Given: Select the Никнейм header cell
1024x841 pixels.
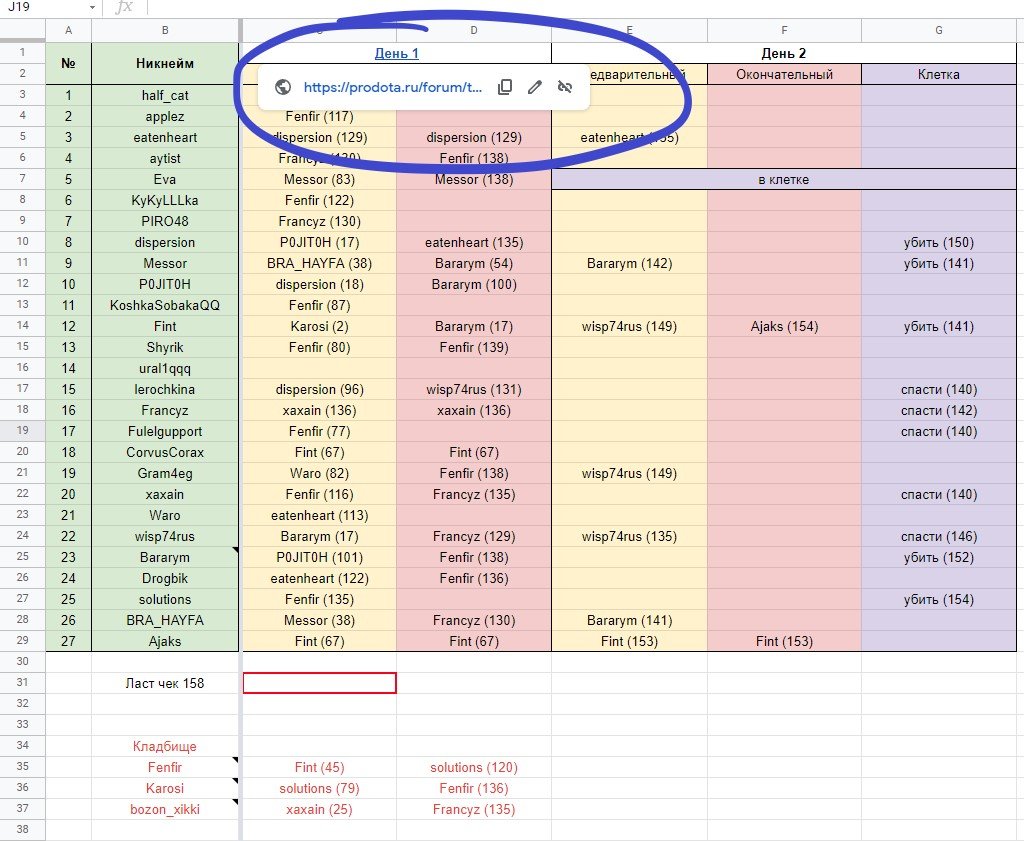Looking at the screenshot, I should [165, 64].
